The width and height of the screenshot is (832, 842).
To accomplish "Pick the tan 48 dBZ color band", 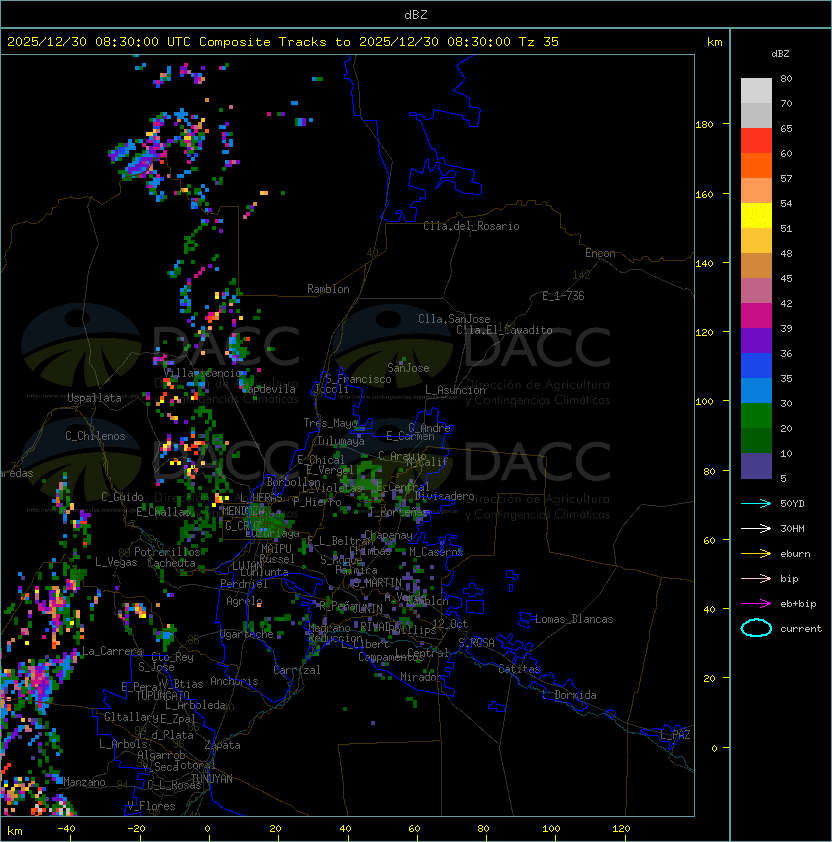I will click(756, 265).
